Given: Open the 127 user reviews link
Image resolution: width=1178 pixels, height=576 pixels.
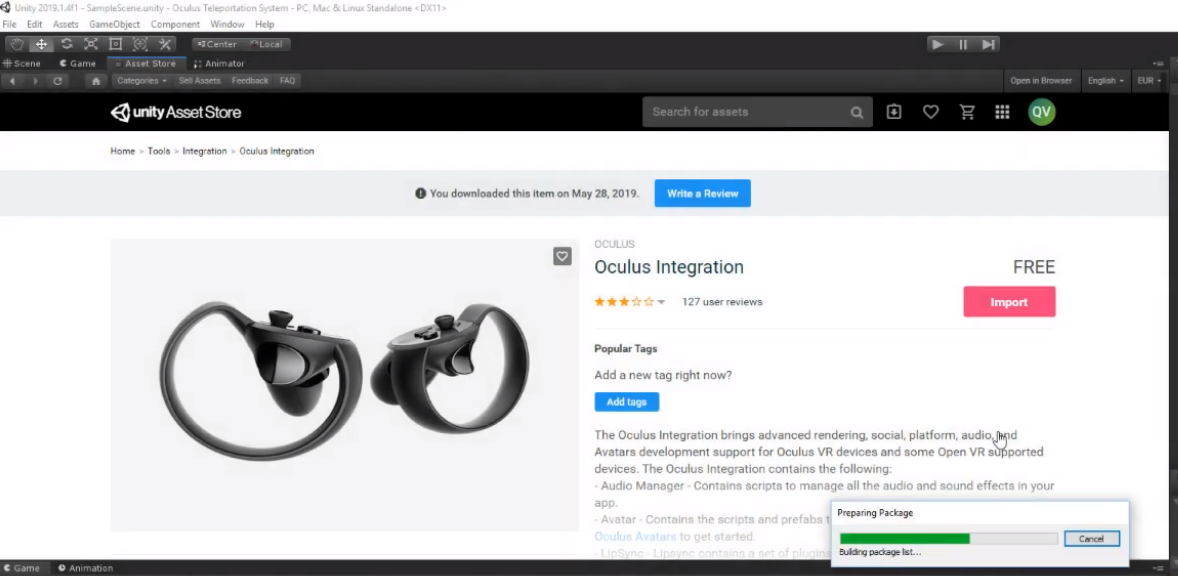Looking at the screenshot, I should click(x=722, y=302).
